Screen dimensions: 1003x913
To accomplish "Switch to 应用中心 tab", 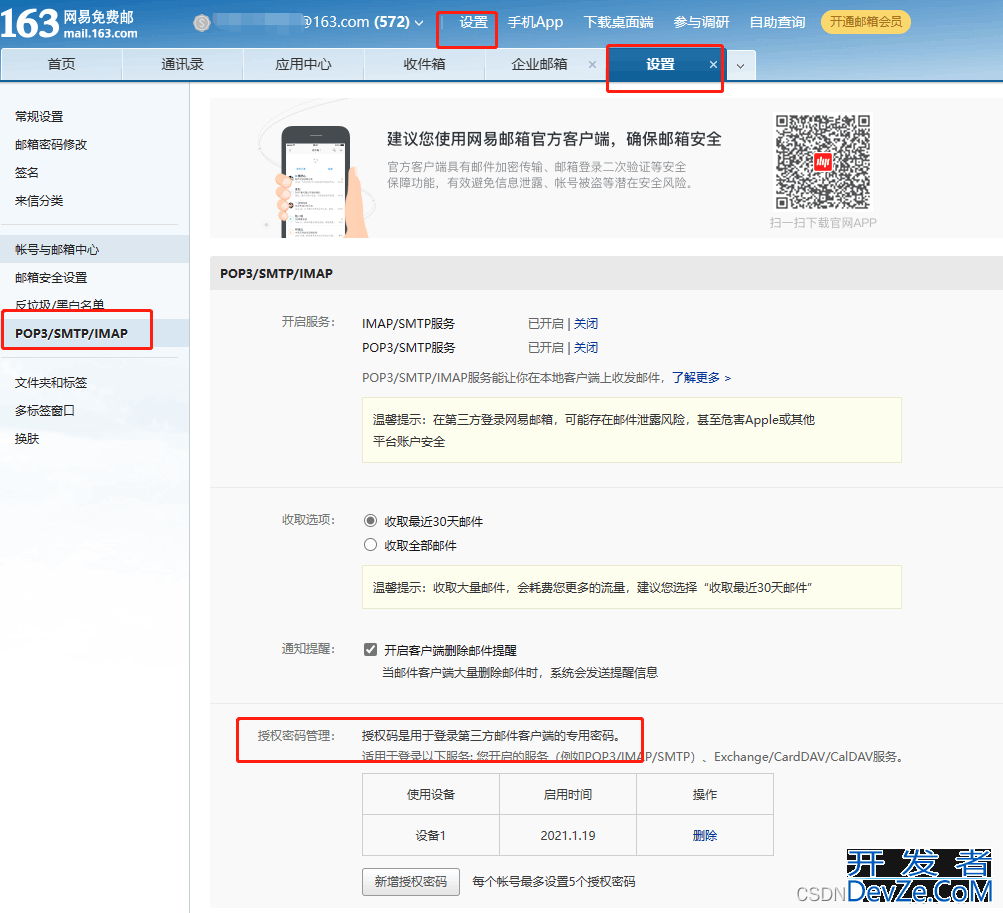I will pyautogui.click(x=303, y=64).
